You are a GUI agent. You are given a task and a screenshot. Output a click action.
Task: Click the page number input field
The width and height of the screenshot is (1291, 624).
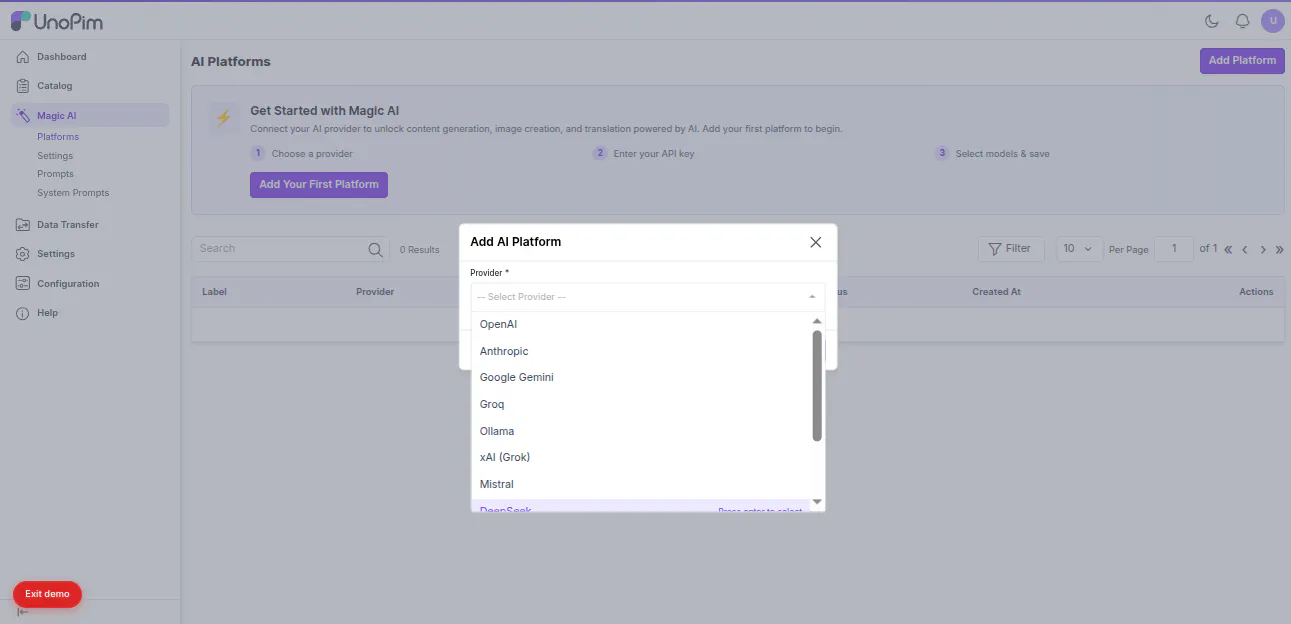click(1174, 249)
